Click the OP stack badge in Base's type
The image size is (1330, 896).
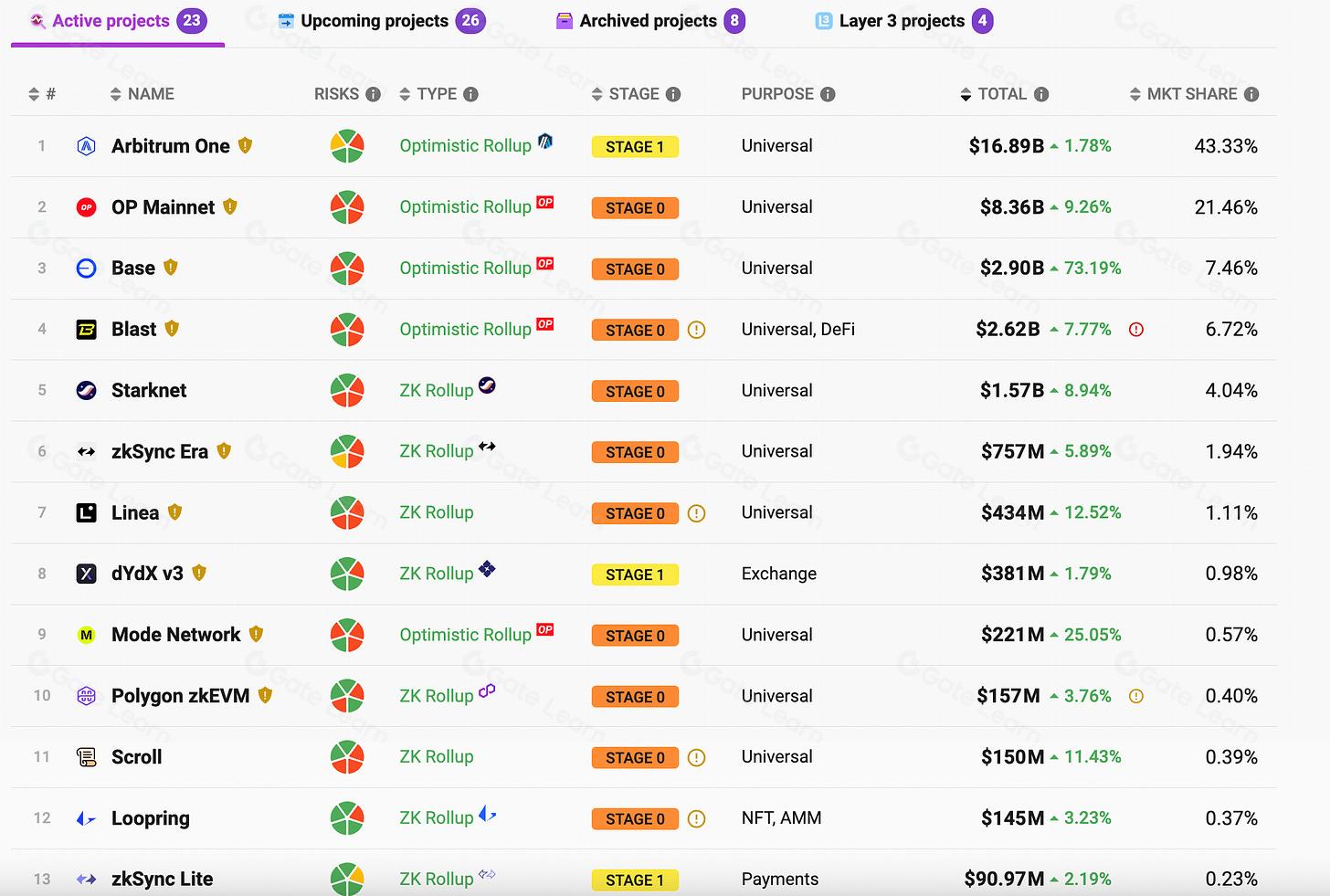[x=545, y=263]
